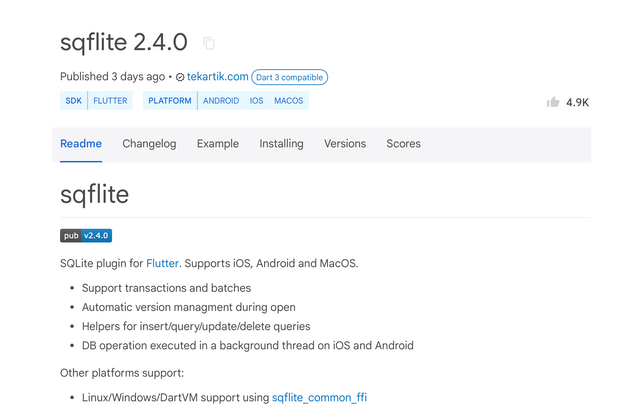
Task: Open the Changelog tab
Action: coord(149,144)
